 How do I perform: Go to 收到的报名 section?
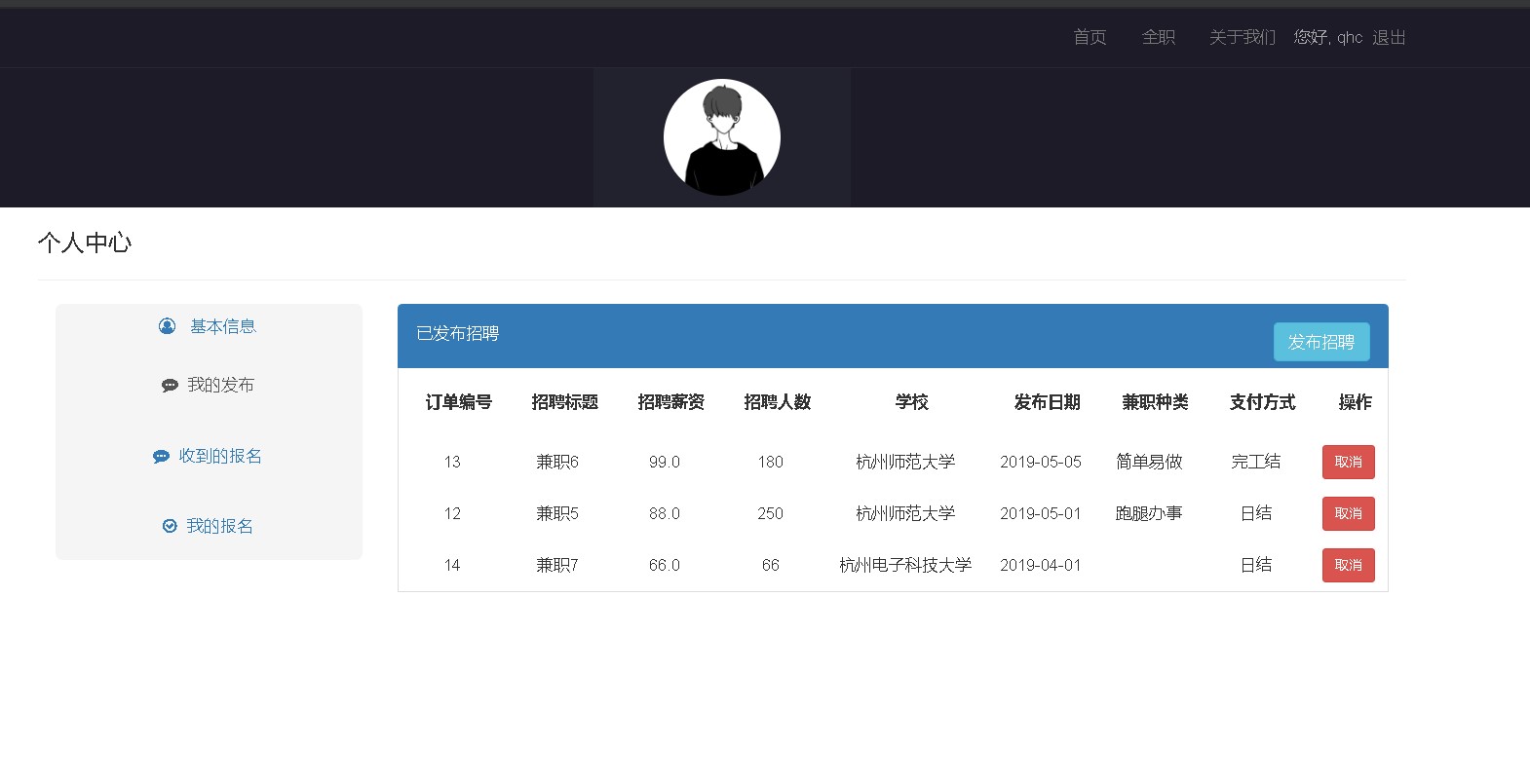pyautogui.click(x=220, y=457)
